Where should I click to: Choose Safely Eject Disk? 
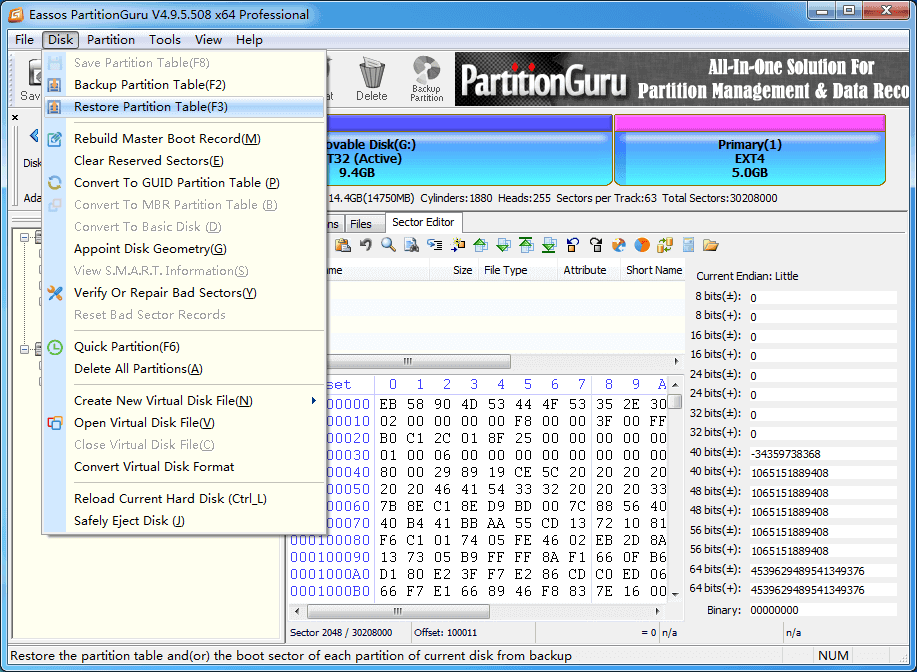pyautogui.click(x=184, y=521)
